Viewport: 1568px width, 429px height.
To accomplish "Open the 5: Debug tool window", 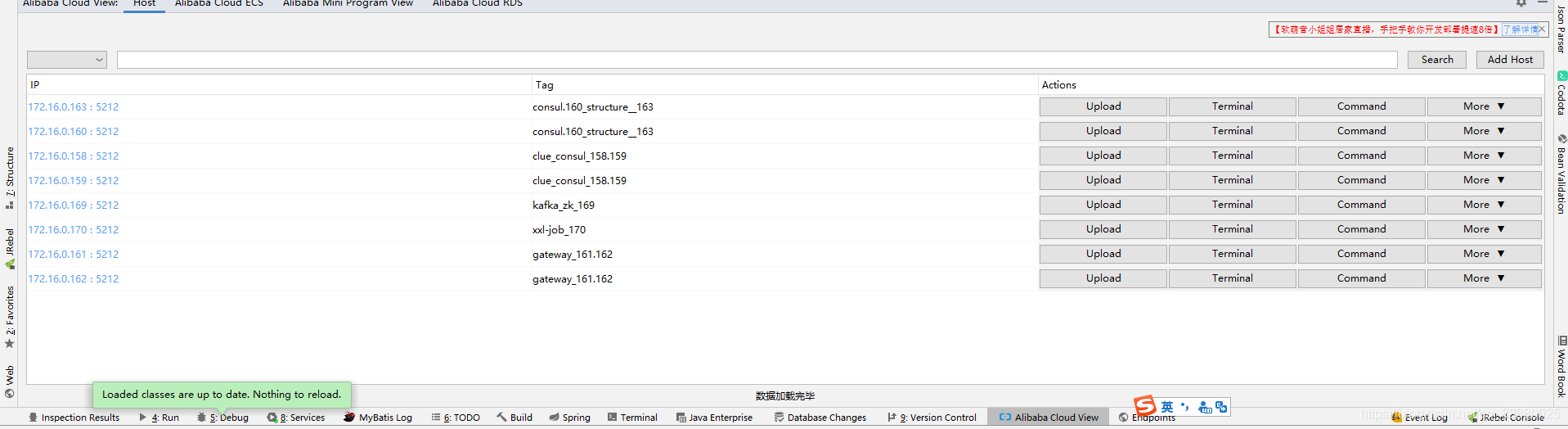I will pos(222,418).
